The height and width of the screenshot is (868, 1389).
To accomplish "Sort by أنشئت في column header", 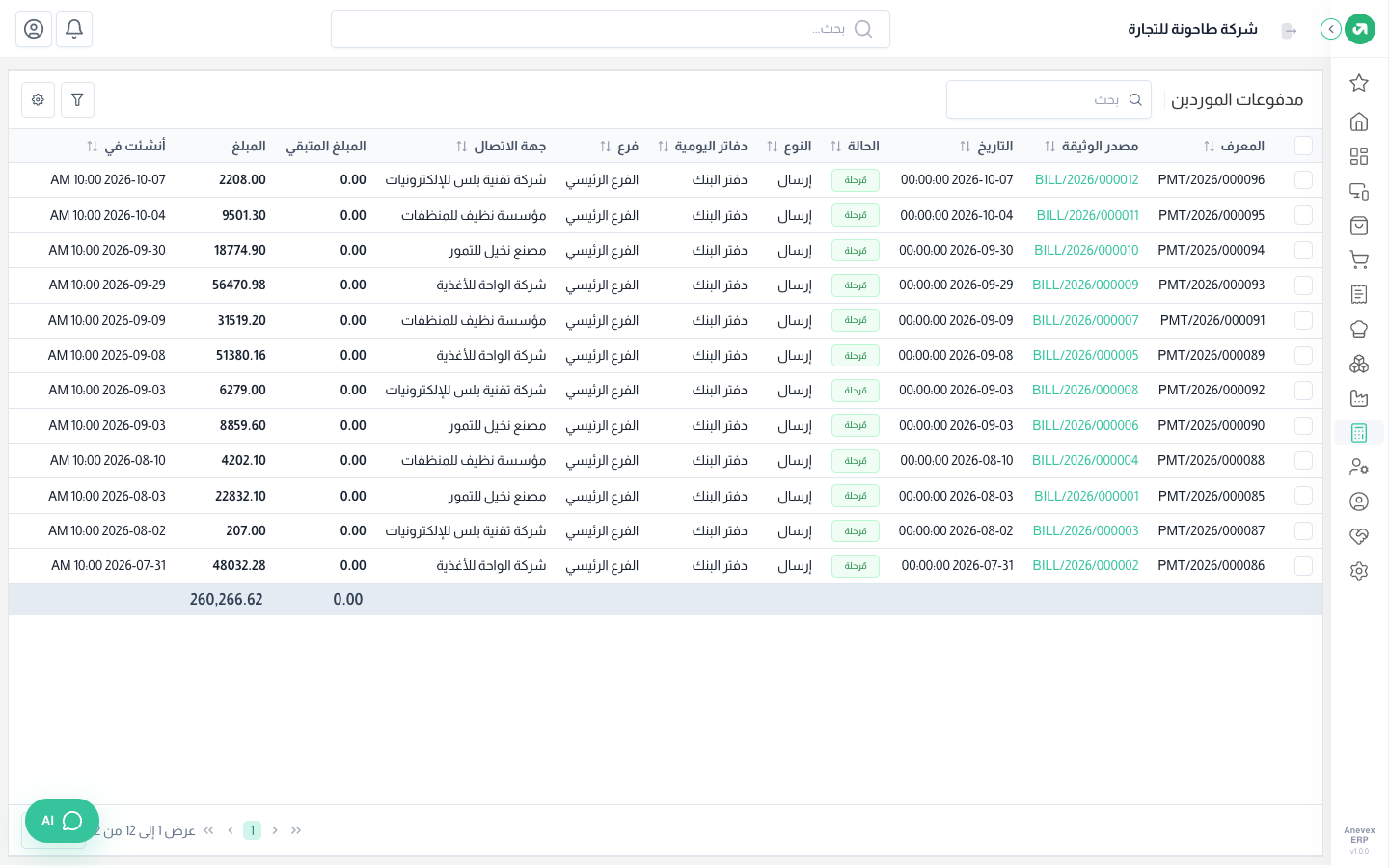I will pos(126,146).
